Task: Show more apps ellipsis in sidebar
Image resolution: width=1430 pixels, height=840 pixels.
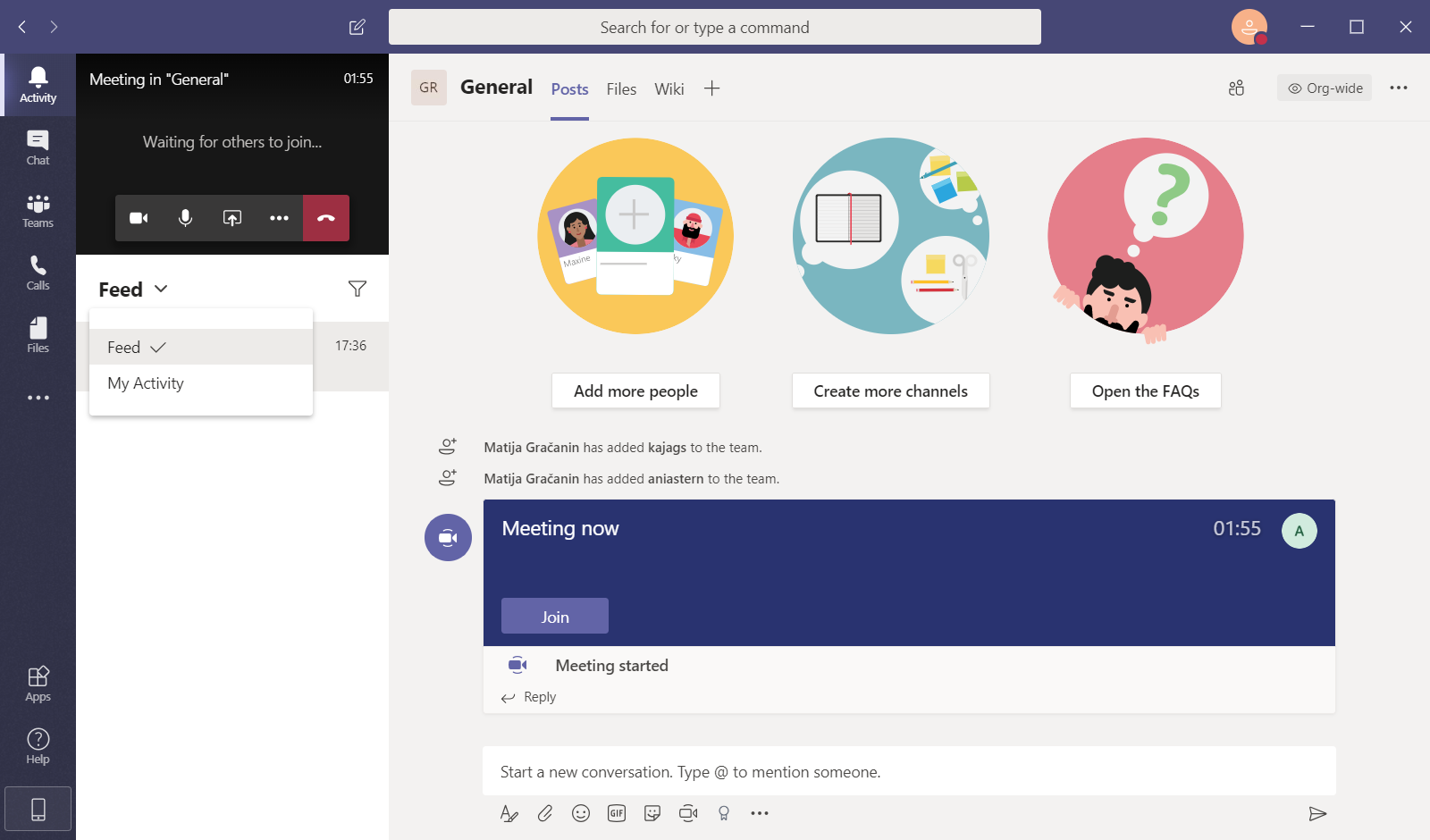Action: click(x=38, y=398)
